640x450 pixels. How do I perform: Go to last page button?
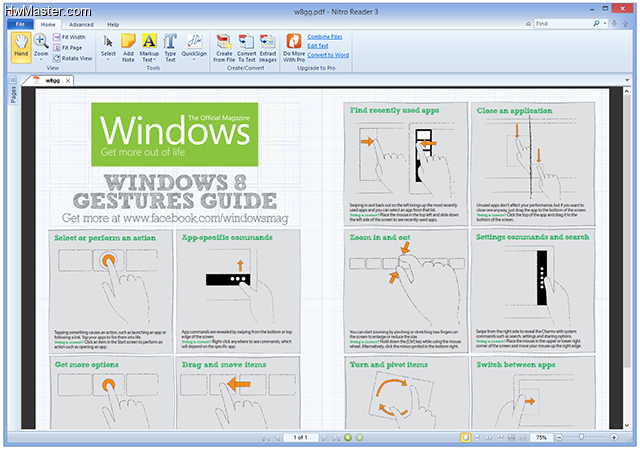tap(336, 438)
